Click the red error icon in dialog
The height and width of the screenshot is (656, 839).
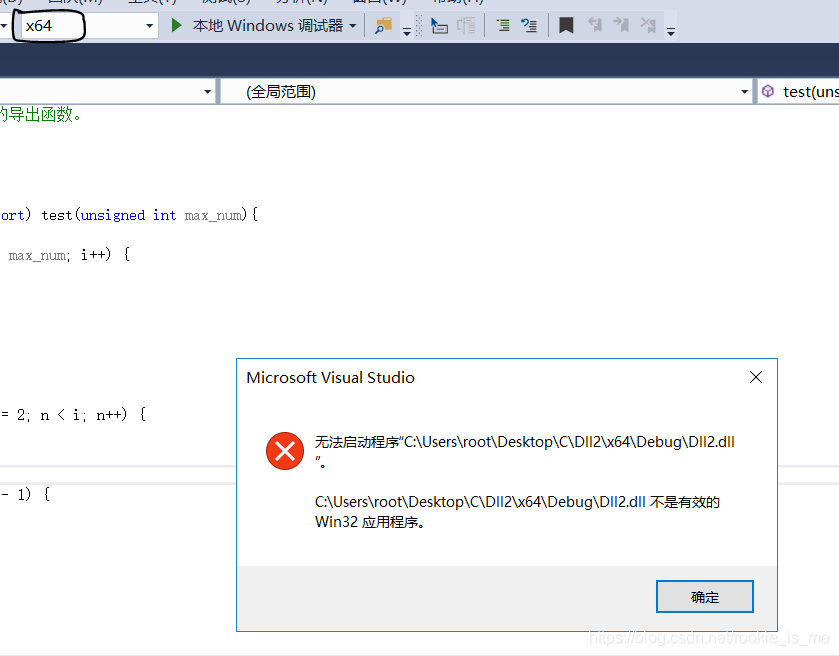pos(285,451)
